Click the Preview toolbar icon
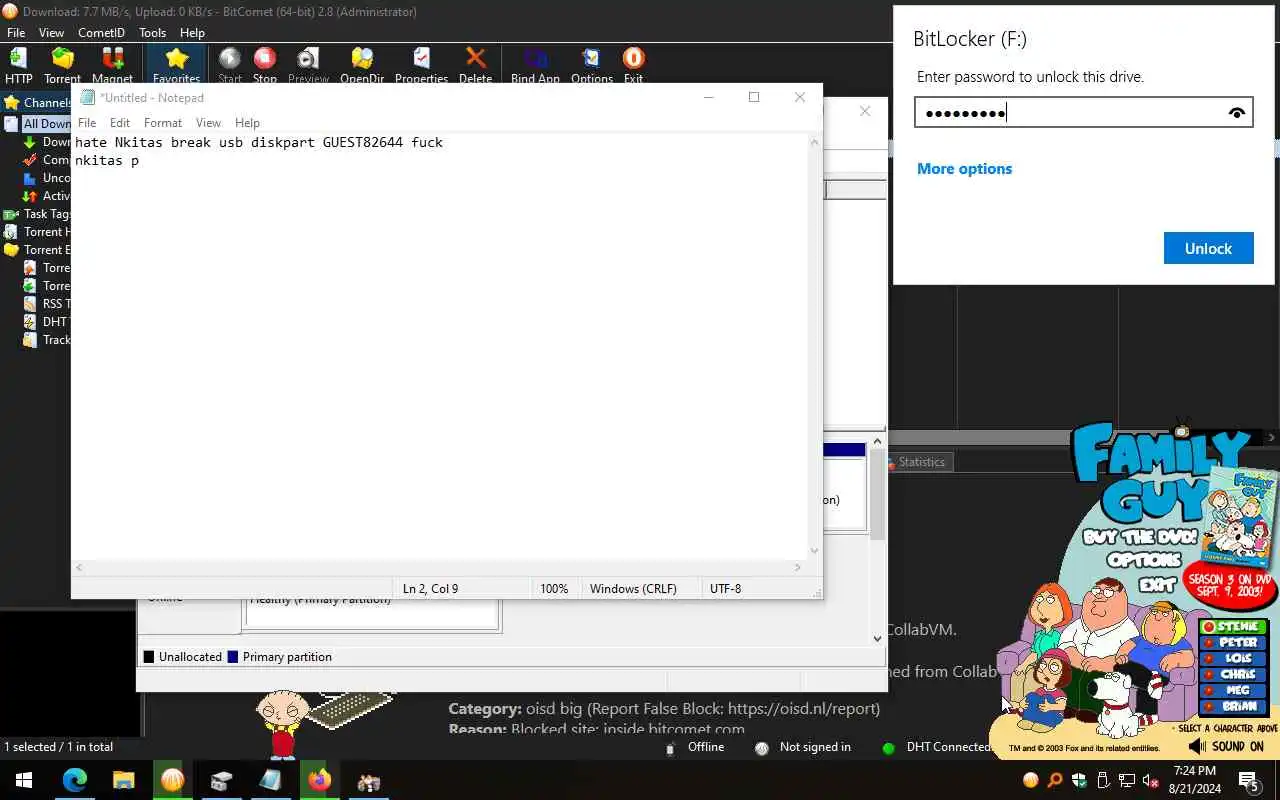 [x=308, y=65]
